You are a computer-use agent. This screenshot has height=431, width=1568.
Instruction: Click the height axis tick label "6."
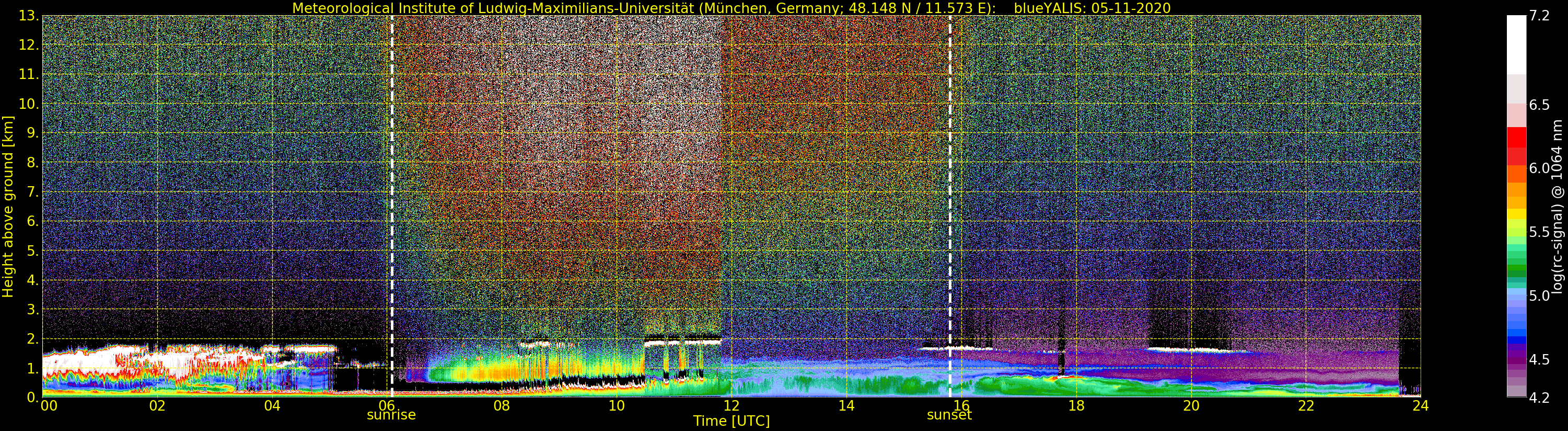33,221
